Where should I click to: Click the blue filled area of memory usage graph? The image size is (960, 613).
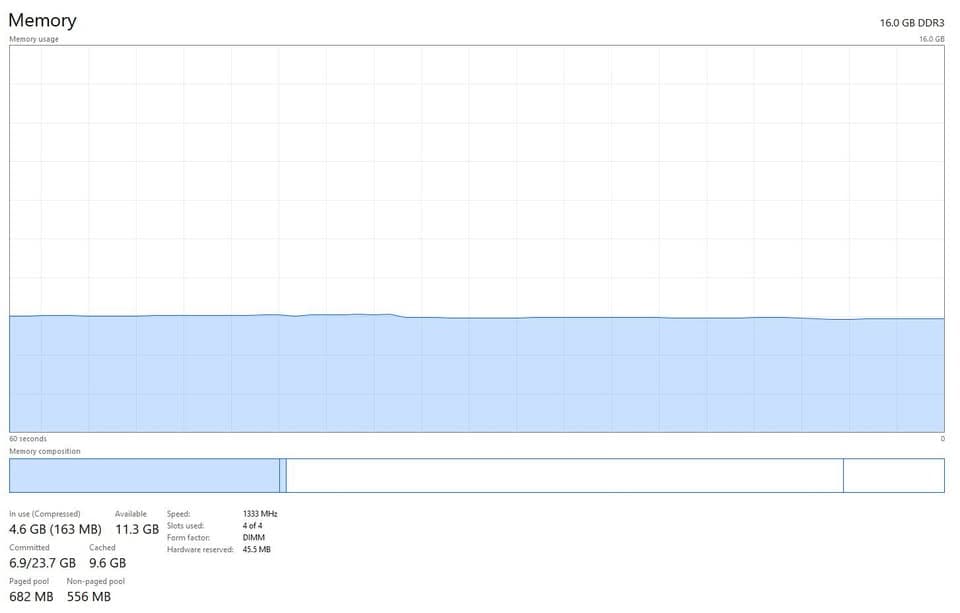pos(476,375)
